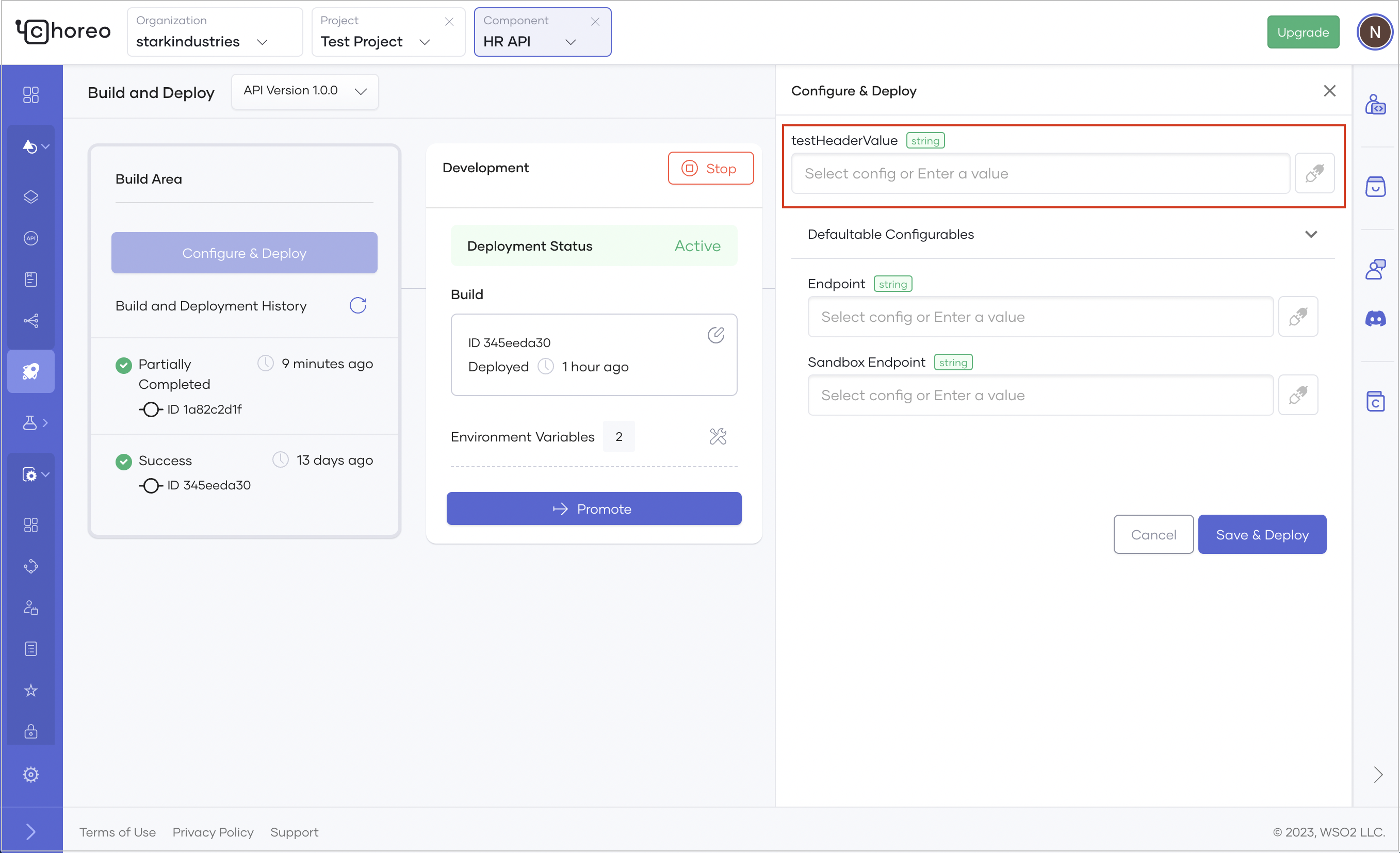Open the API Version 1.0.0 dropdown
Viewport: 1400px width, 853px height.
pos(305,91)
